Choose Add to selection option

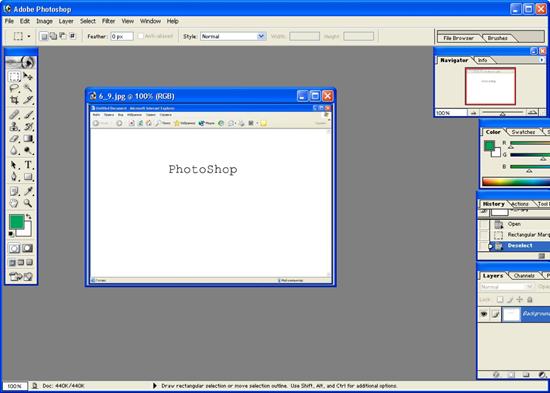coord(53,36)
